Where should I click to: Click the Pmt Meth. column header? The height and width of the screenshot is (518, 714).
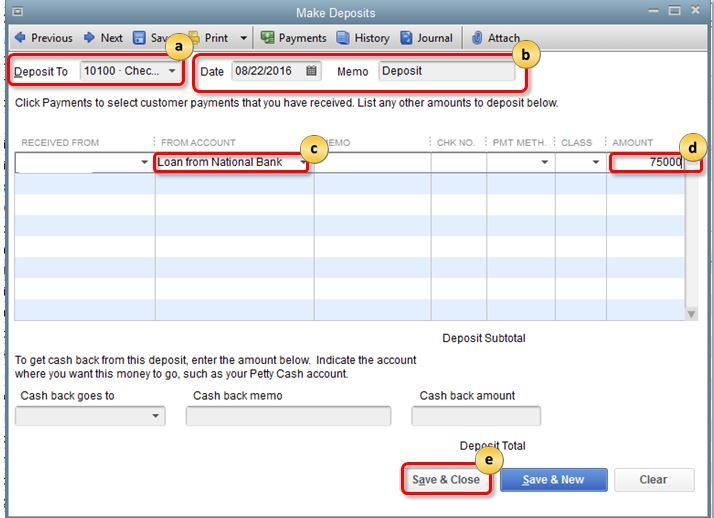pyautogui.click(x=519, y=142)
